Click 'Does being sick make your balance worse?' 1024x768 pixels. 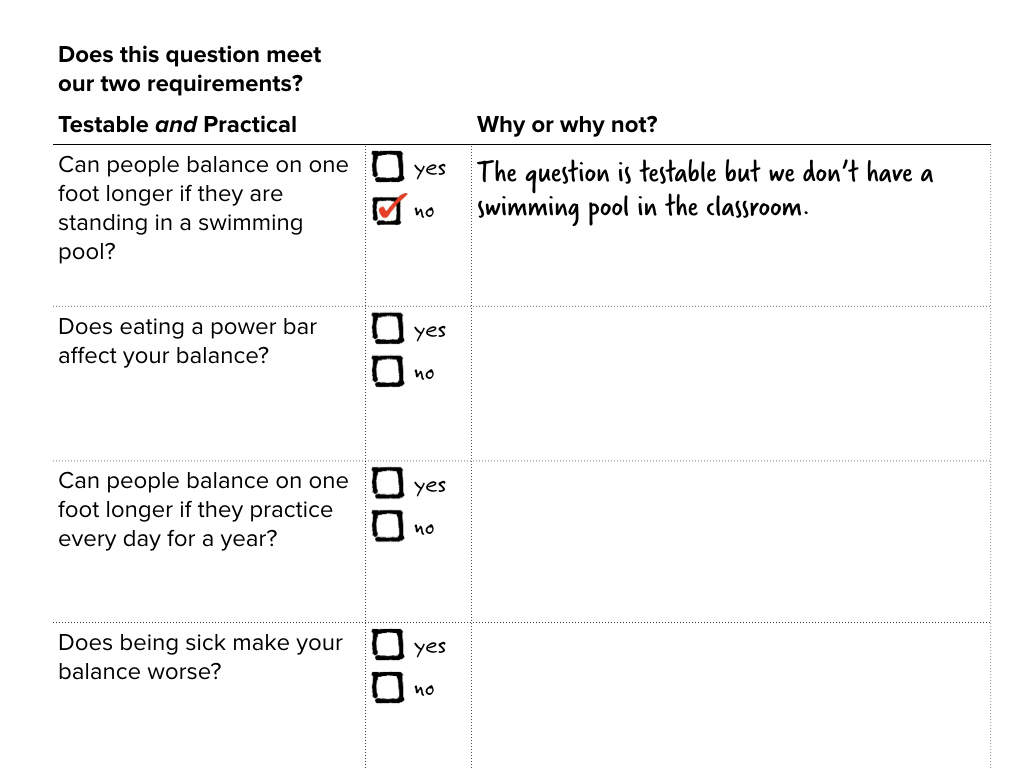coord(200,657)
